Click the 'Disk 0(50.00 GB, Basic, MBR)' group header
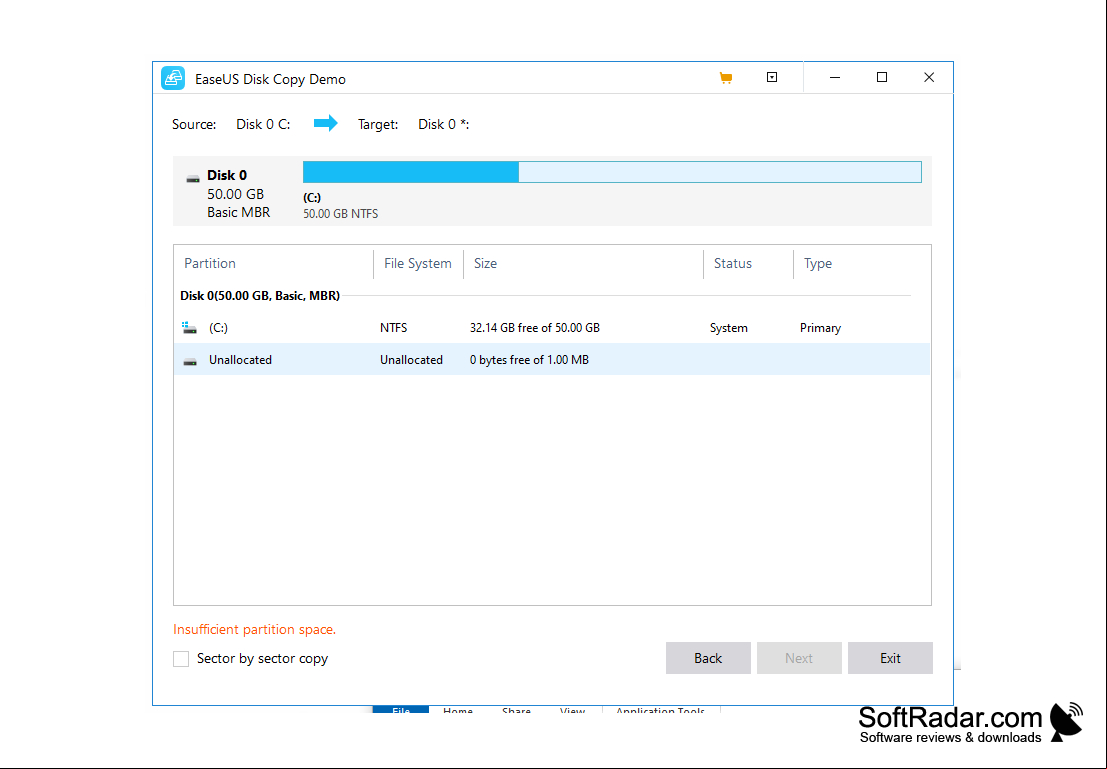This screenshot has width=1107, height=769. 260,295
